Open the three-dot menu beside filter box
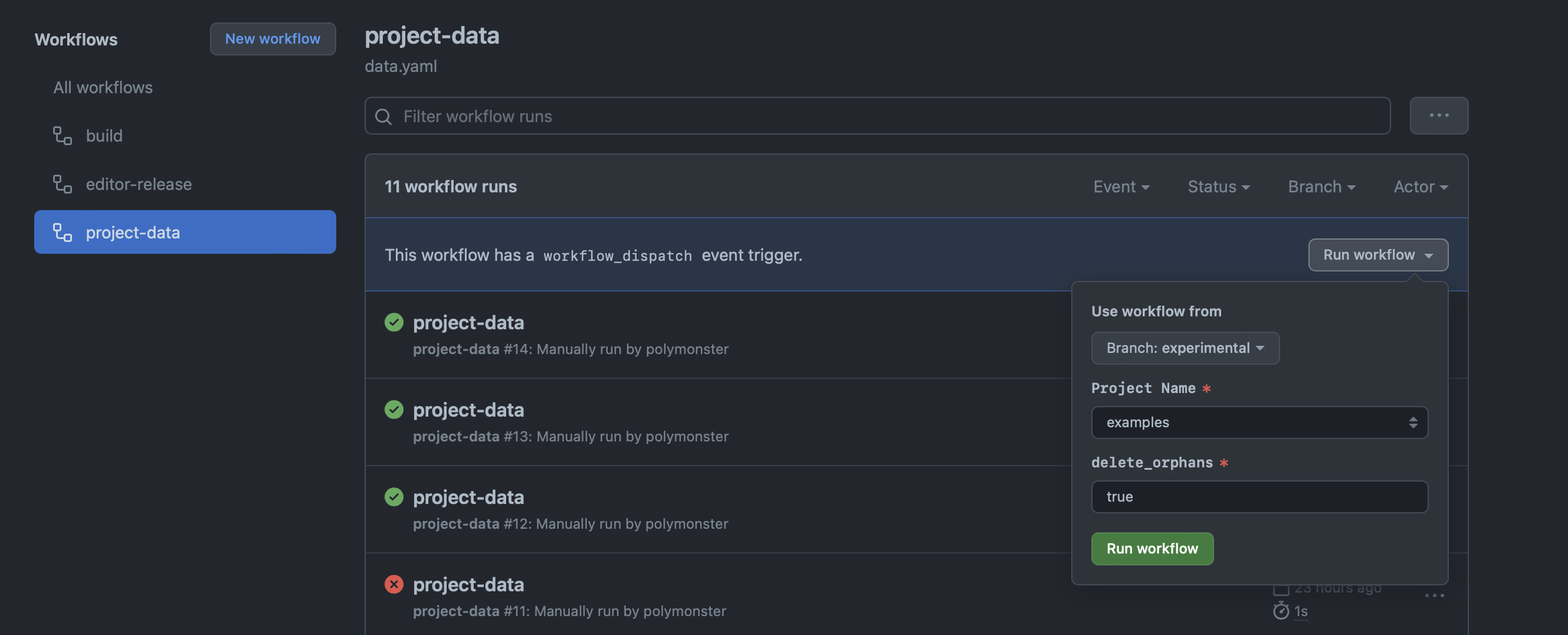The height and width of the screenshot is (635, 1568). (1438, 116)
